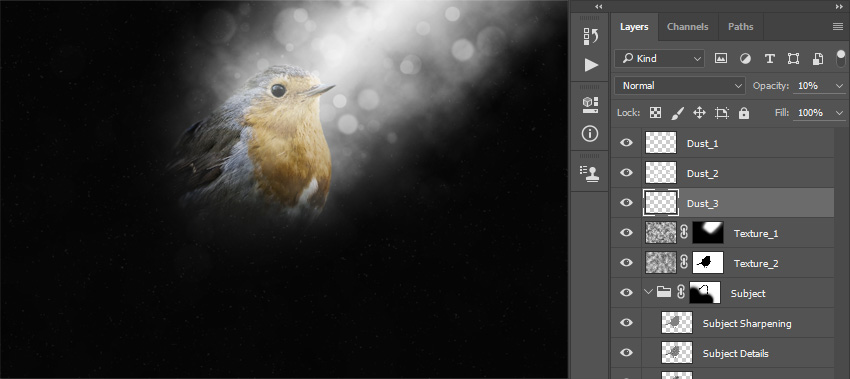This screenshot has height=379, width=850.
Task: Switch to the Layers tab
Action: click(x=634, y=27)
